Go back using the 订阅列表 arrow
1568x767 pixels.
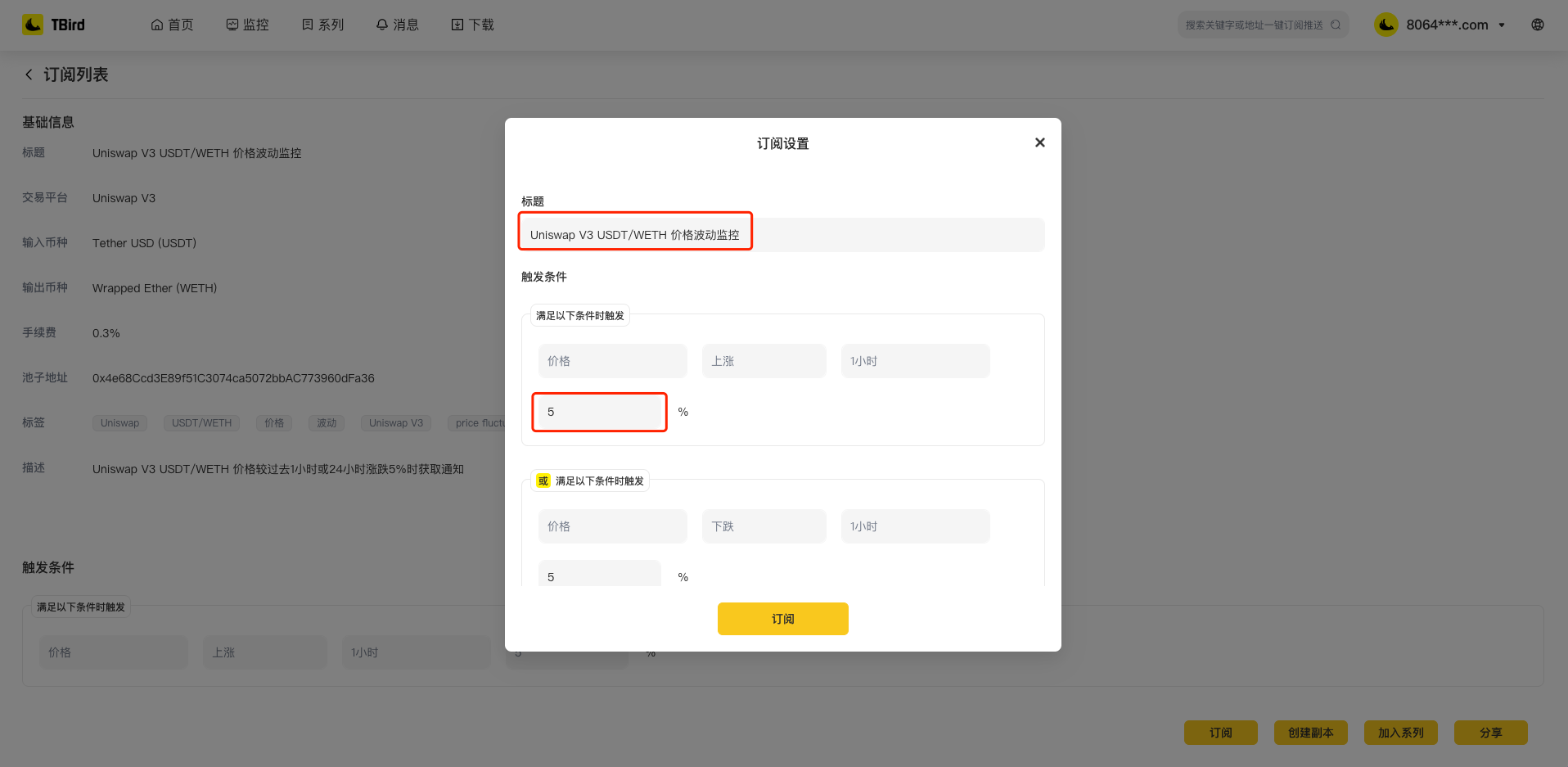click(x=29, y=74)
